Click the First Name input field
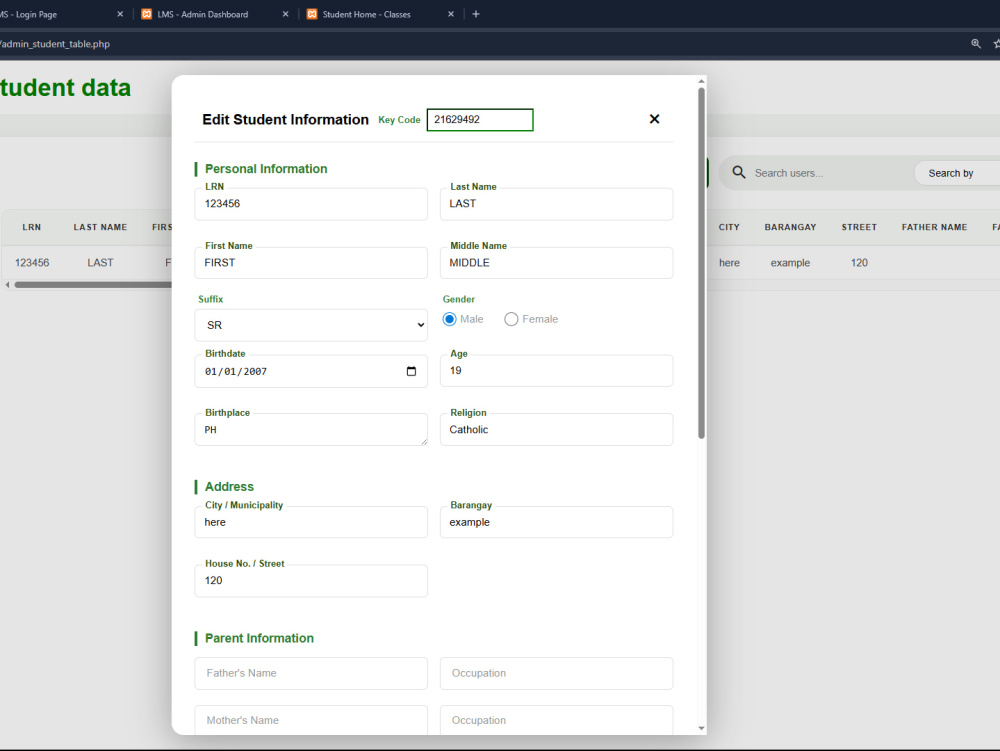The width and height of the screenshot is (1000, 751). [311, 263]
